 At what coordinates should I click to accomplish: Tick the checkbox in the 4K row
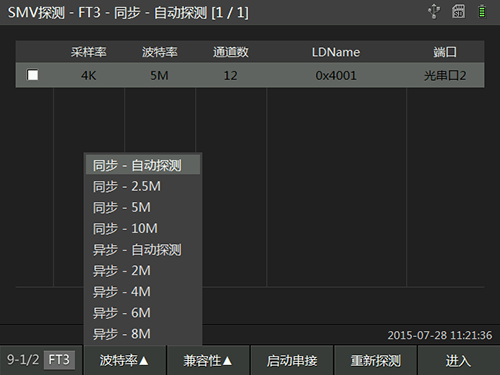(33, 75)
